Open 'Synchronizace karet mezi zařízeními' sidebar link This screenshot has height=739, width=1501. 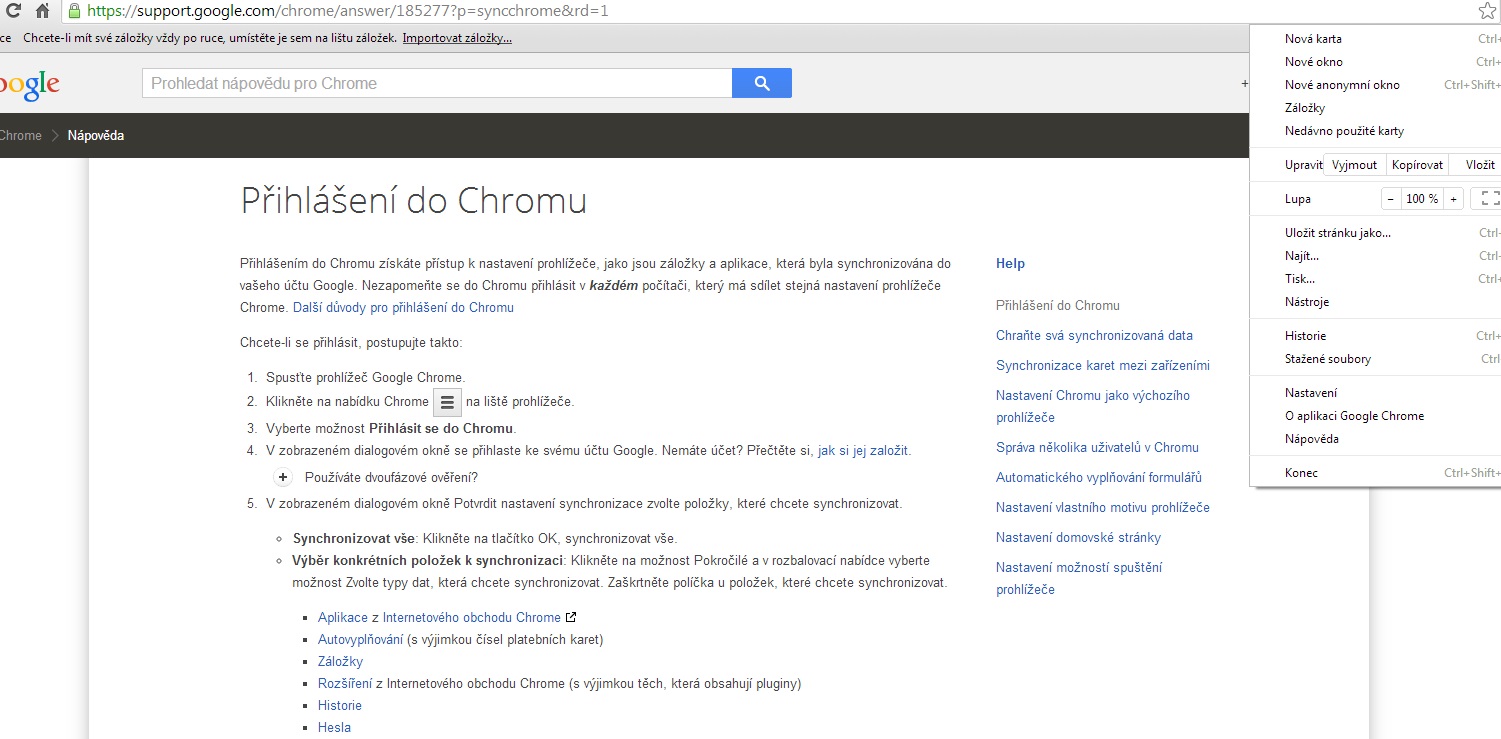tap(1103, 365)
